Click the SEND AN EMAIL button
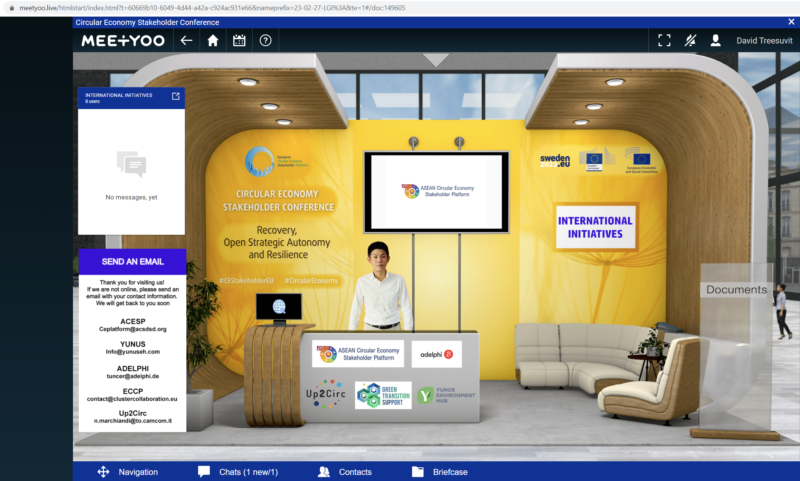 [132, 262]
